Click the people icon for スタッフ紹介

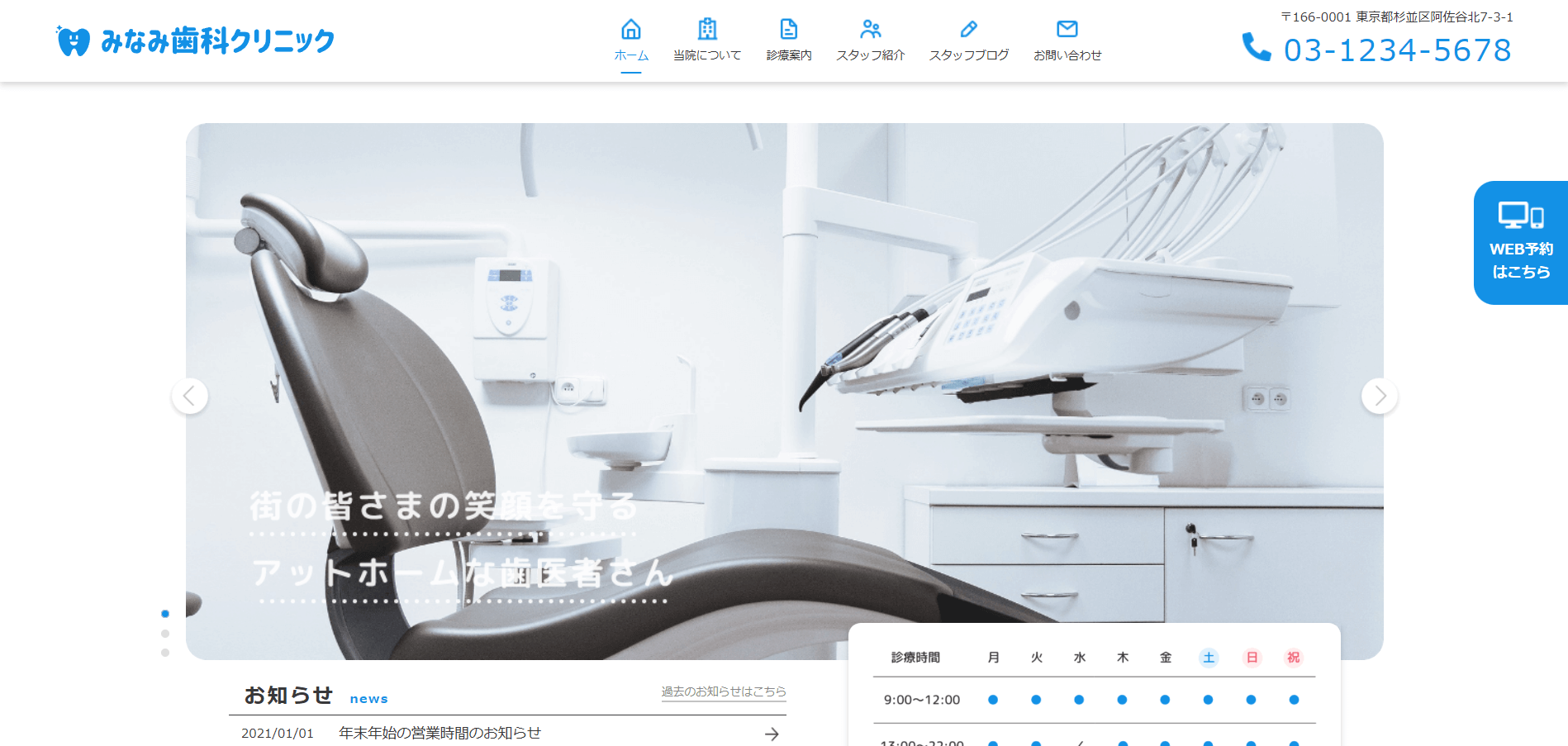tap(871, 29)
